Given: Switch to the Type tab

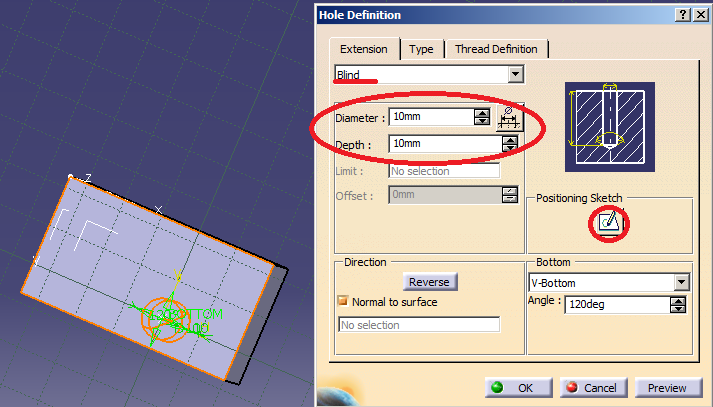Looking at the screenshot, I should coord(421,49).
